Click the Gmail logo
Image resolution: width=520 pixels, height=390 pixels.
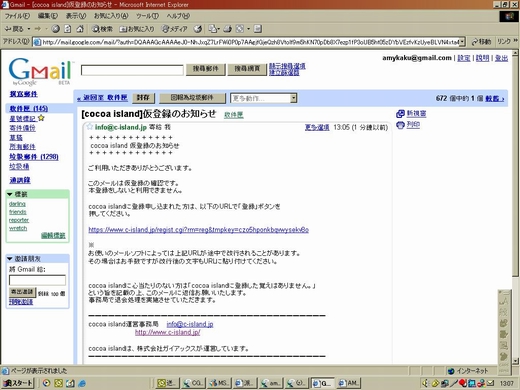coord(40,71)
